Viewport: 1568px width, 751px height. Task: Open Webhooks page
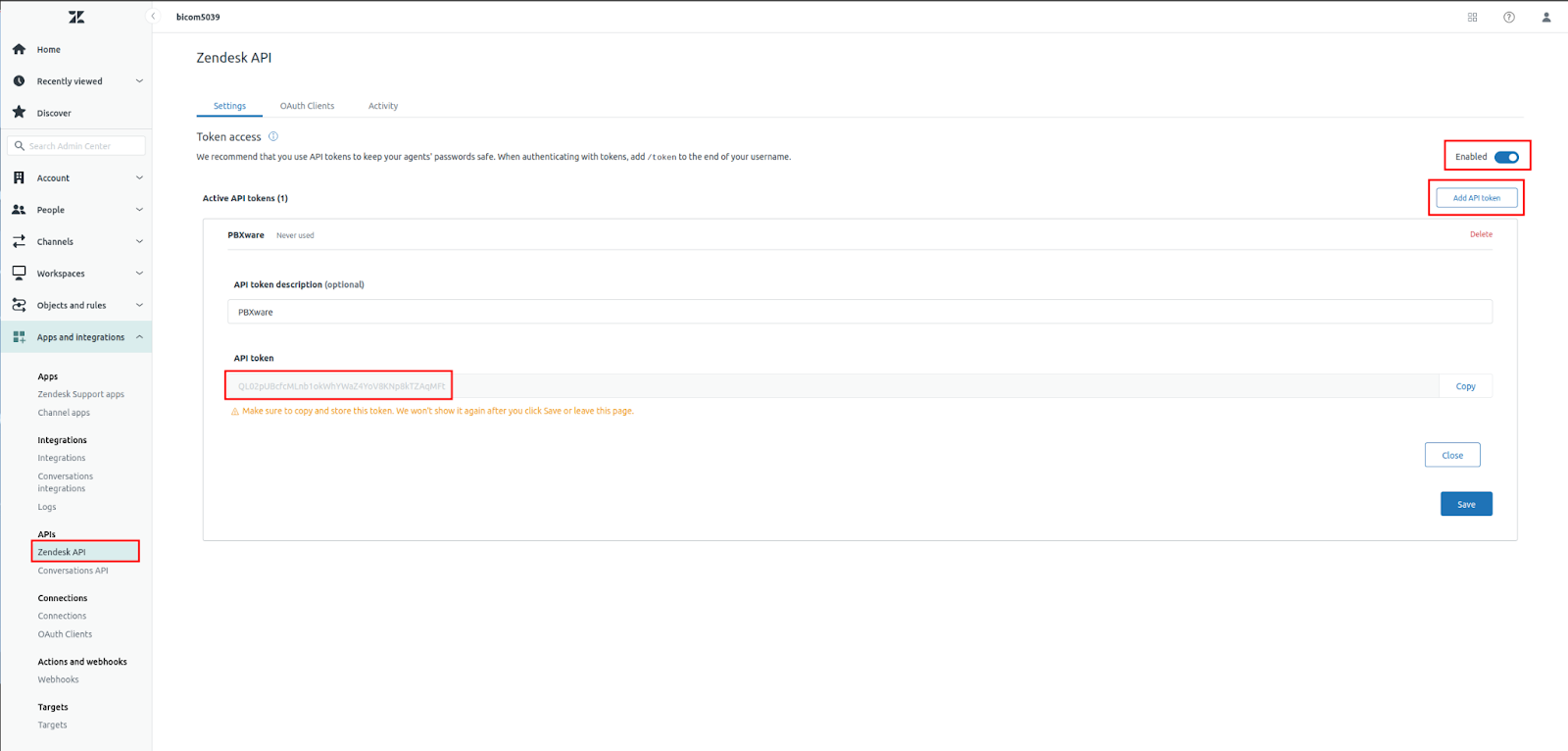tap(59, 679)
